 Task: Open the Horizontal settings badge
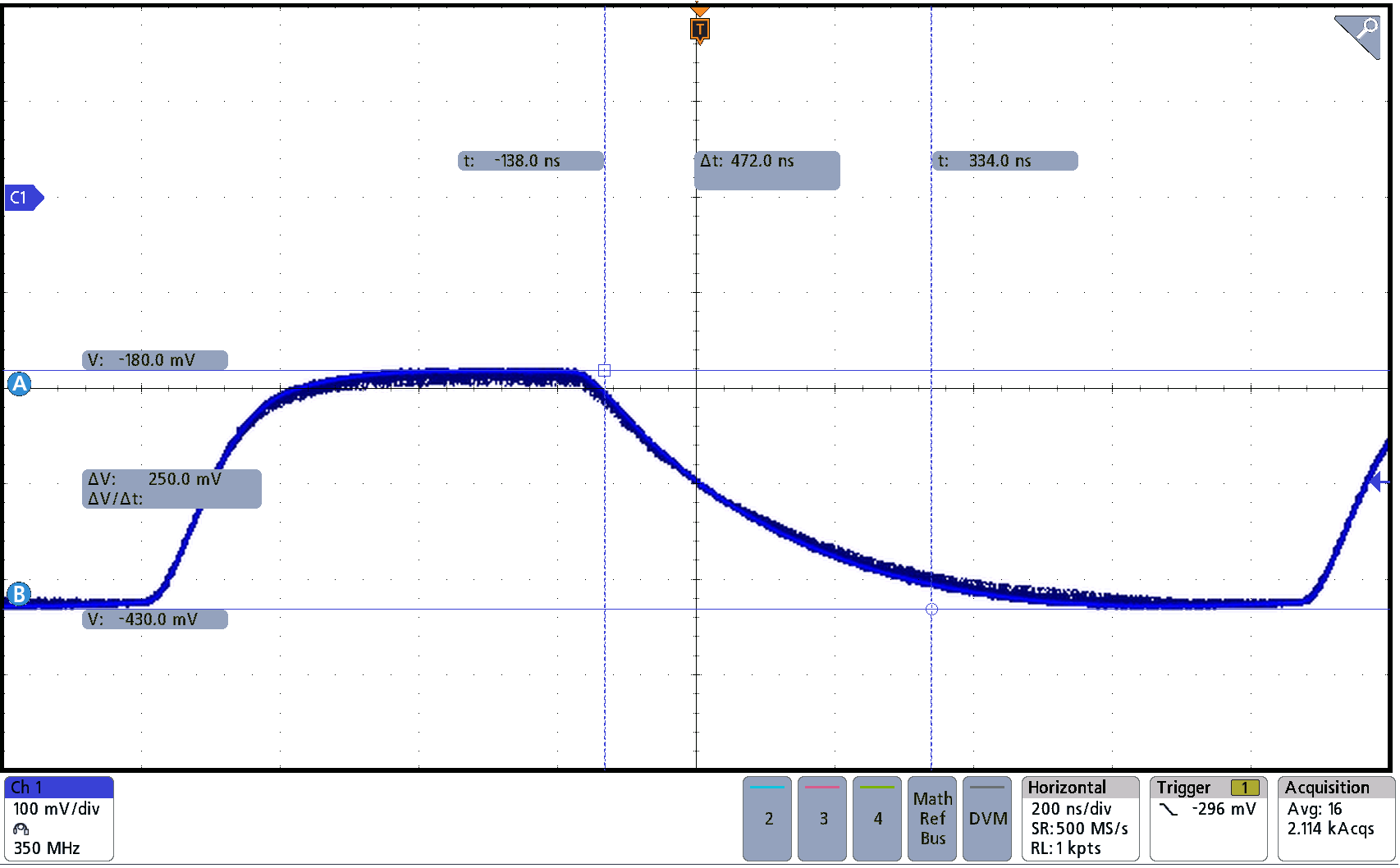(x=1080, y=818)
